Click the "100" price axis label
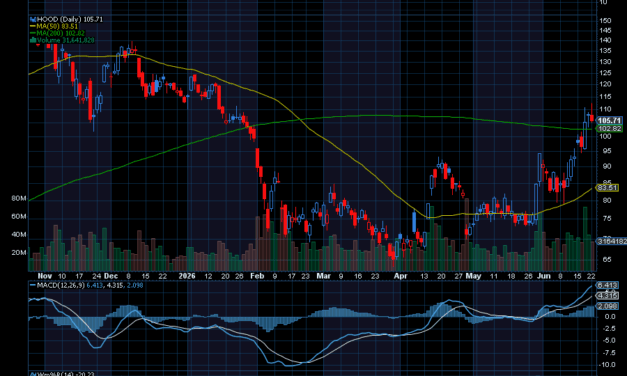 (x=605, y=136)
